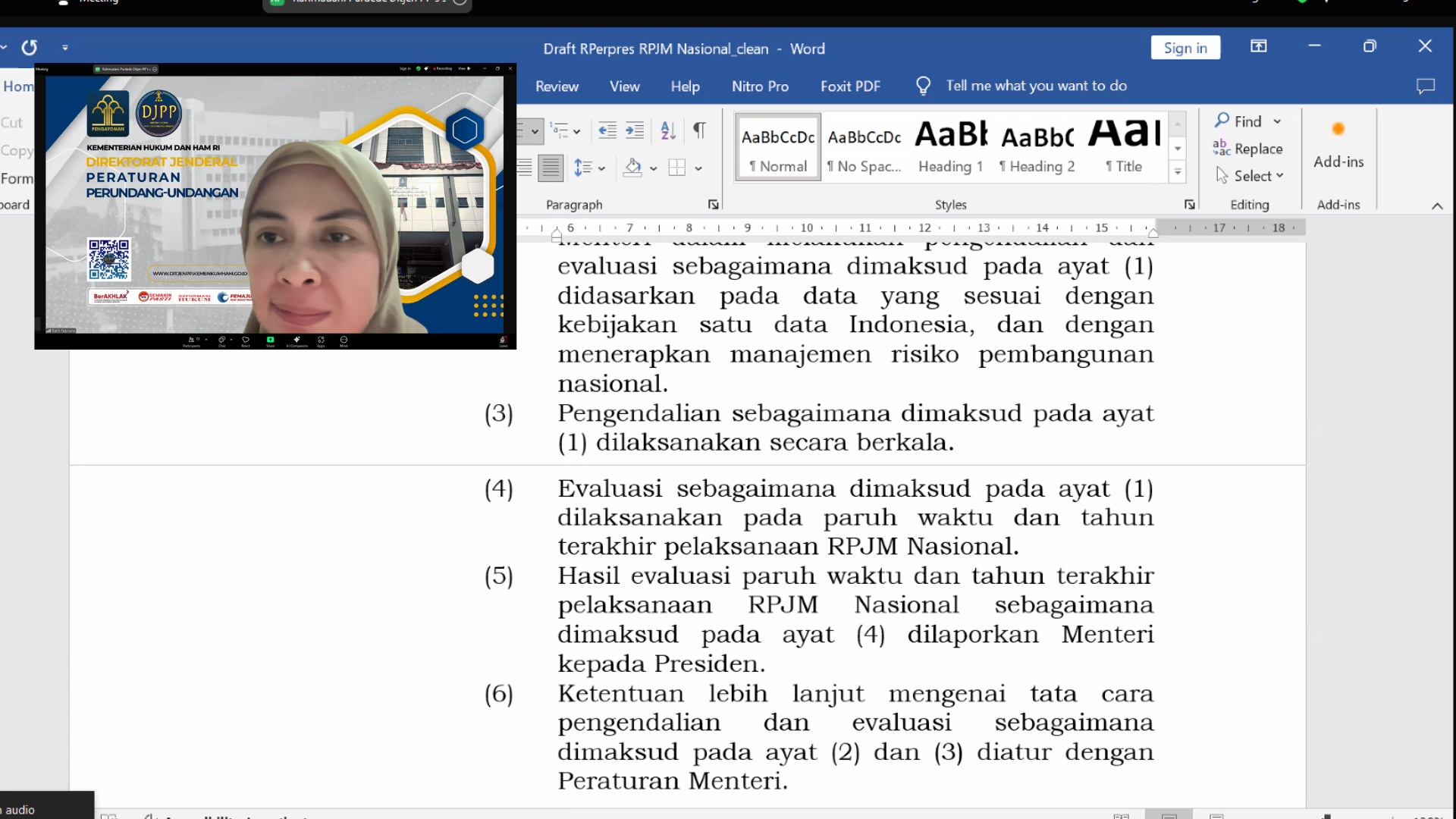Open the Help tab
Image resolution: width=1456 pixels, height=819 pixels.
pyautogui.click(x=685, y=86)
